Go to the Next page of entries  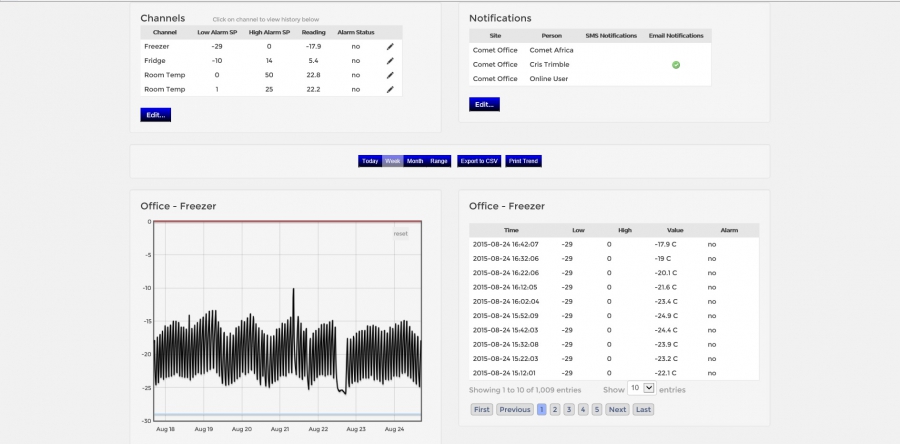pos(617,409)
